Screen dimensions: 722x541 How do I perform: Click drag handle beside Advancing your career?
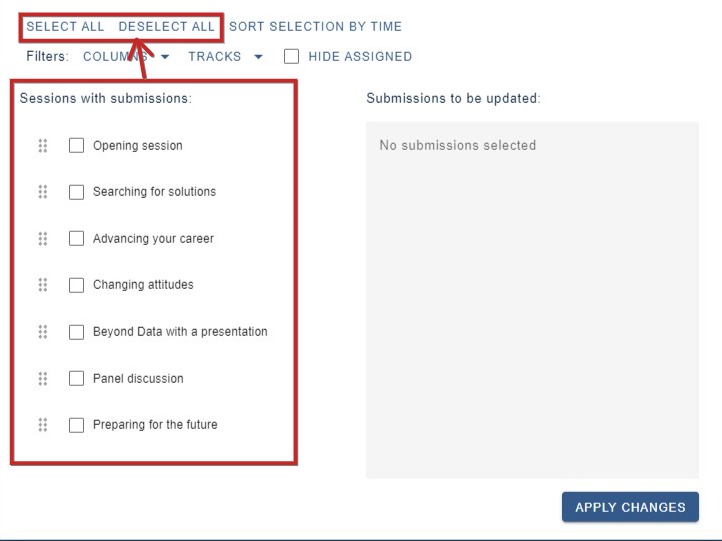click(x=43, y=239)
